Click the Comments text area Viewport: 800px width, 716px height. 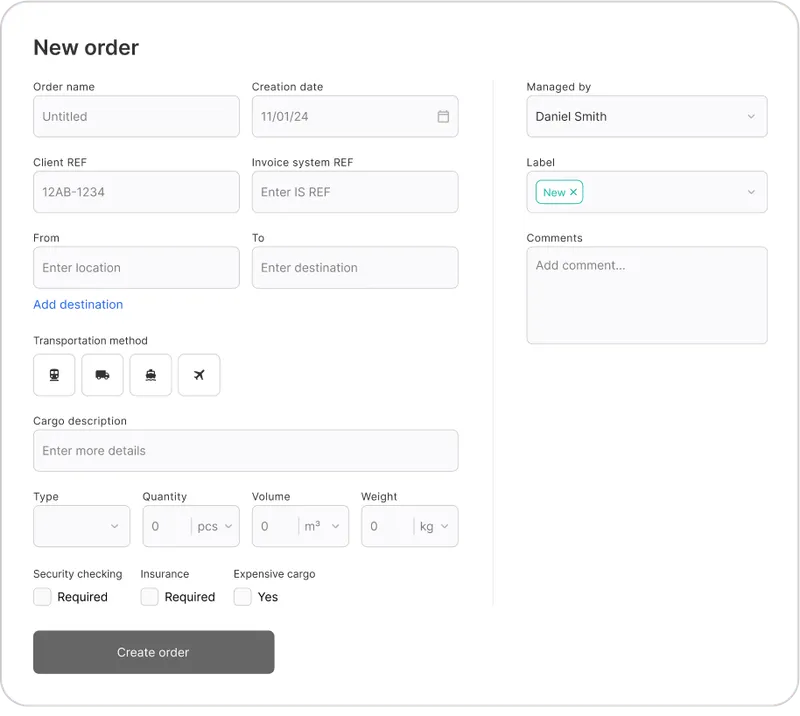[x=647, y=295]
